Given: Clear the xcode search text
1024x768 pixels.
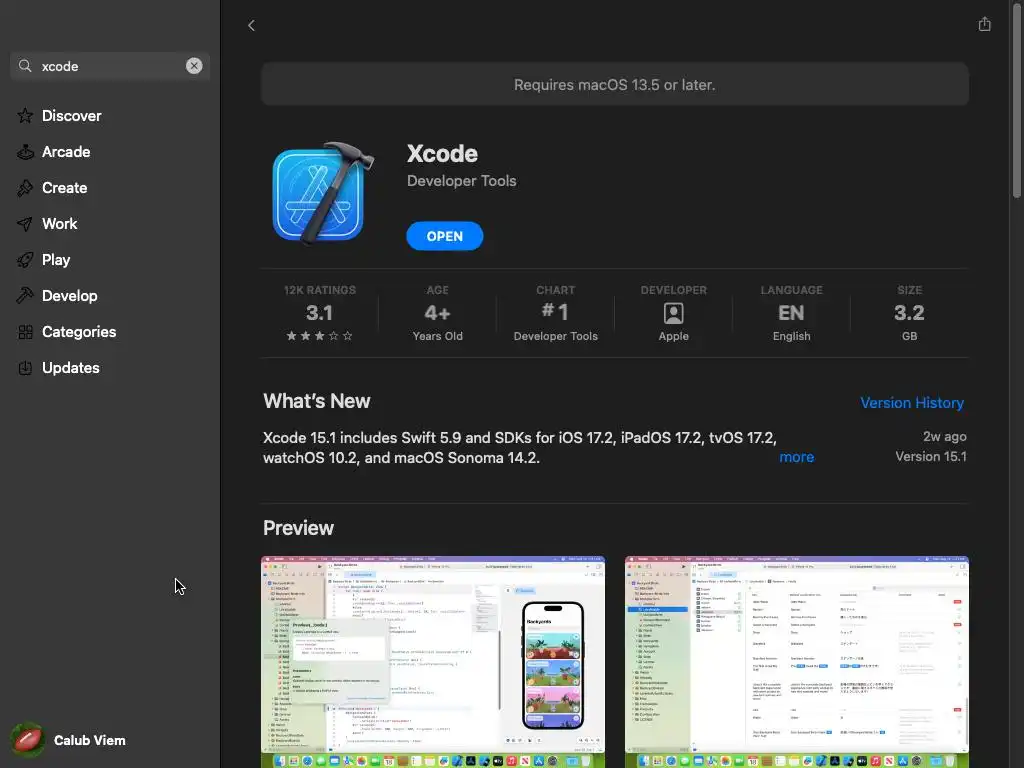Looking at the screenshot, I should pos(194,66).
